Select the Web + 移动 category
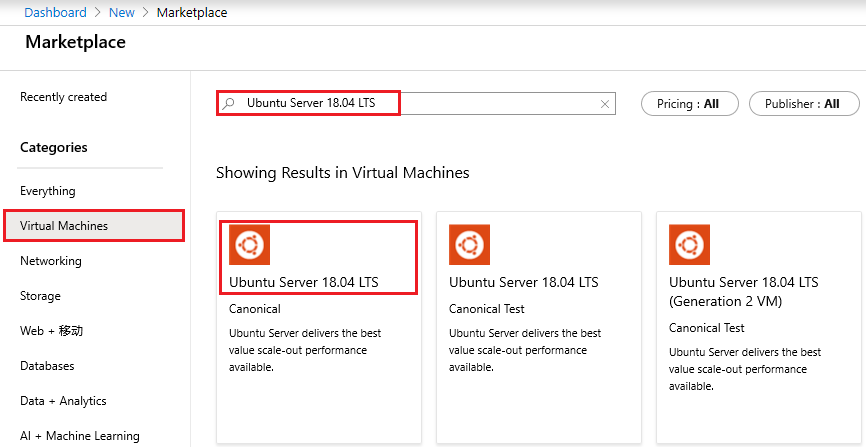 51,331
